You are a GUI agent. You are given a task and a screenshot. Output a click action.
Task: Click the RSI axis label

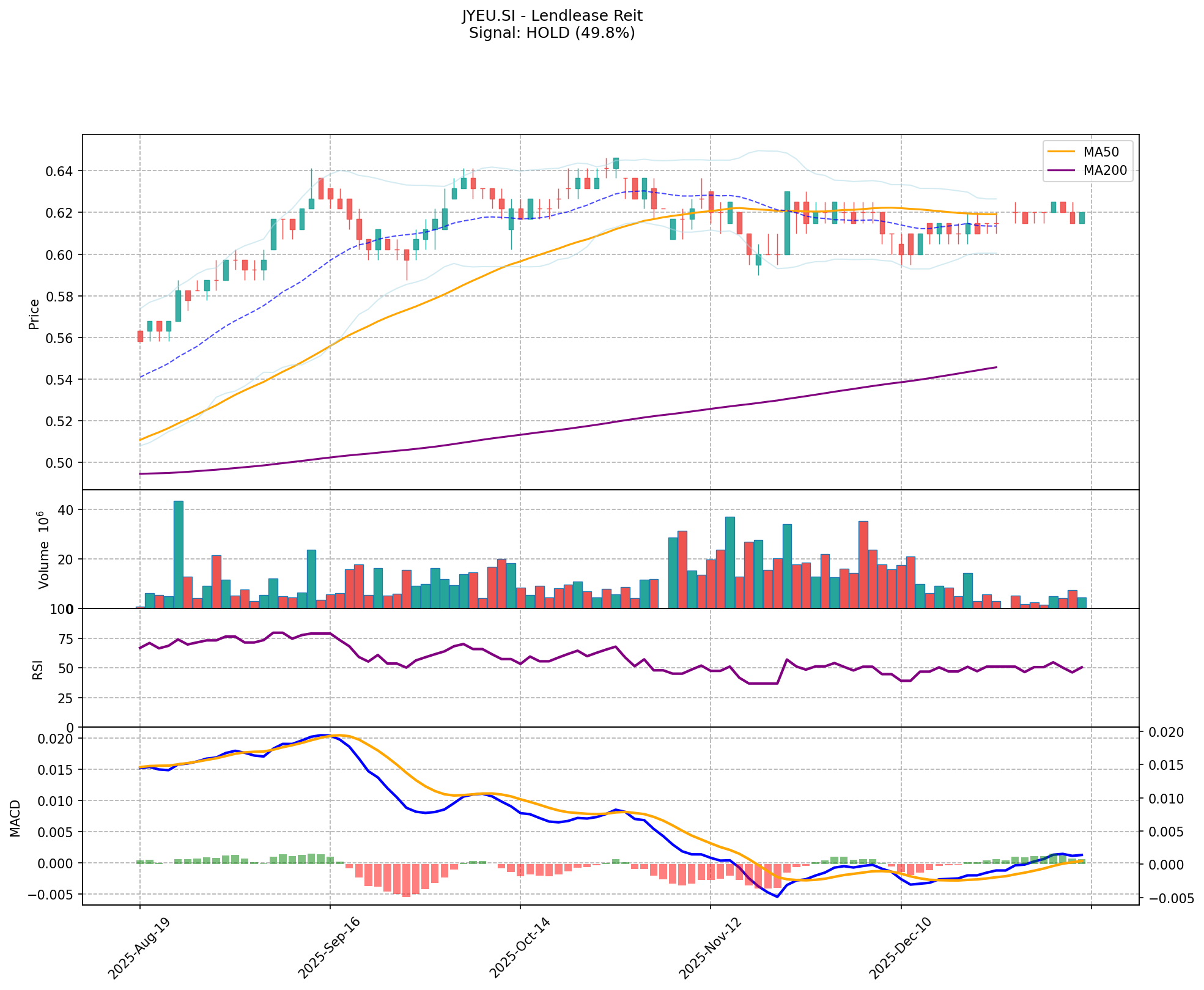point(38,669)
